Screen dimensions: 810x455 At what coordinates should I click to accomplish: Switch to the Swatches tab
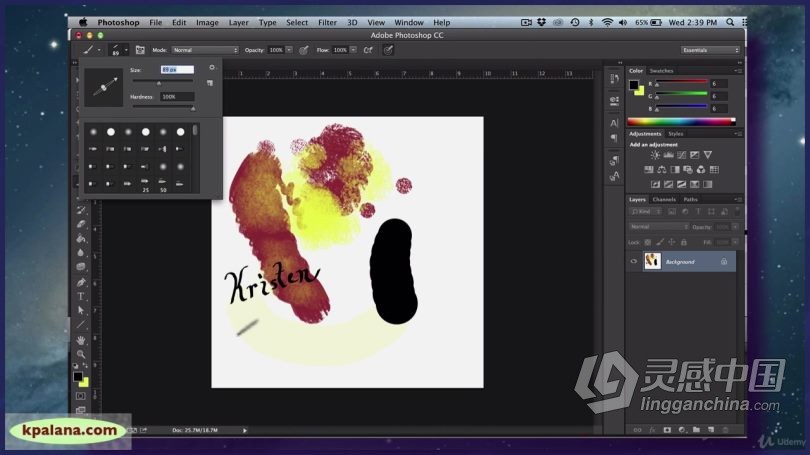(x=662, y=71)
